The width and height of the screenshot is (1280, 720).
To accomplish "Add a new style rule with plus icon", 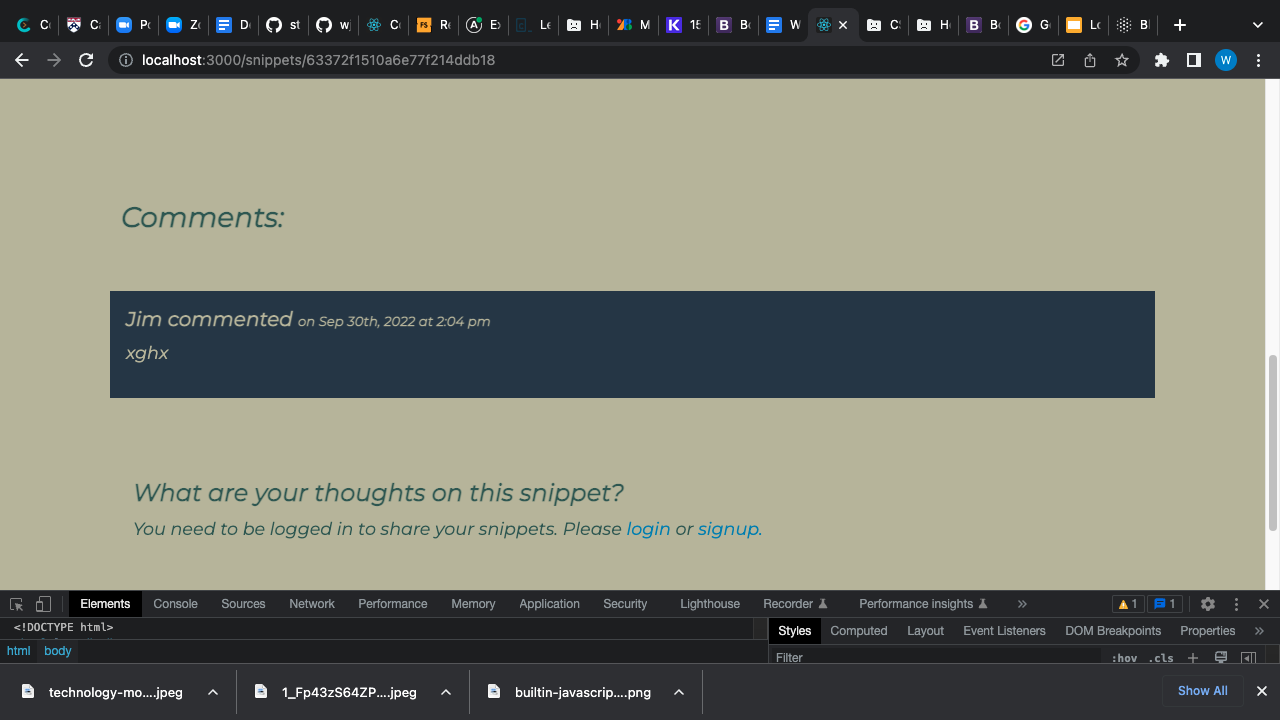I will pos(1192,658).
